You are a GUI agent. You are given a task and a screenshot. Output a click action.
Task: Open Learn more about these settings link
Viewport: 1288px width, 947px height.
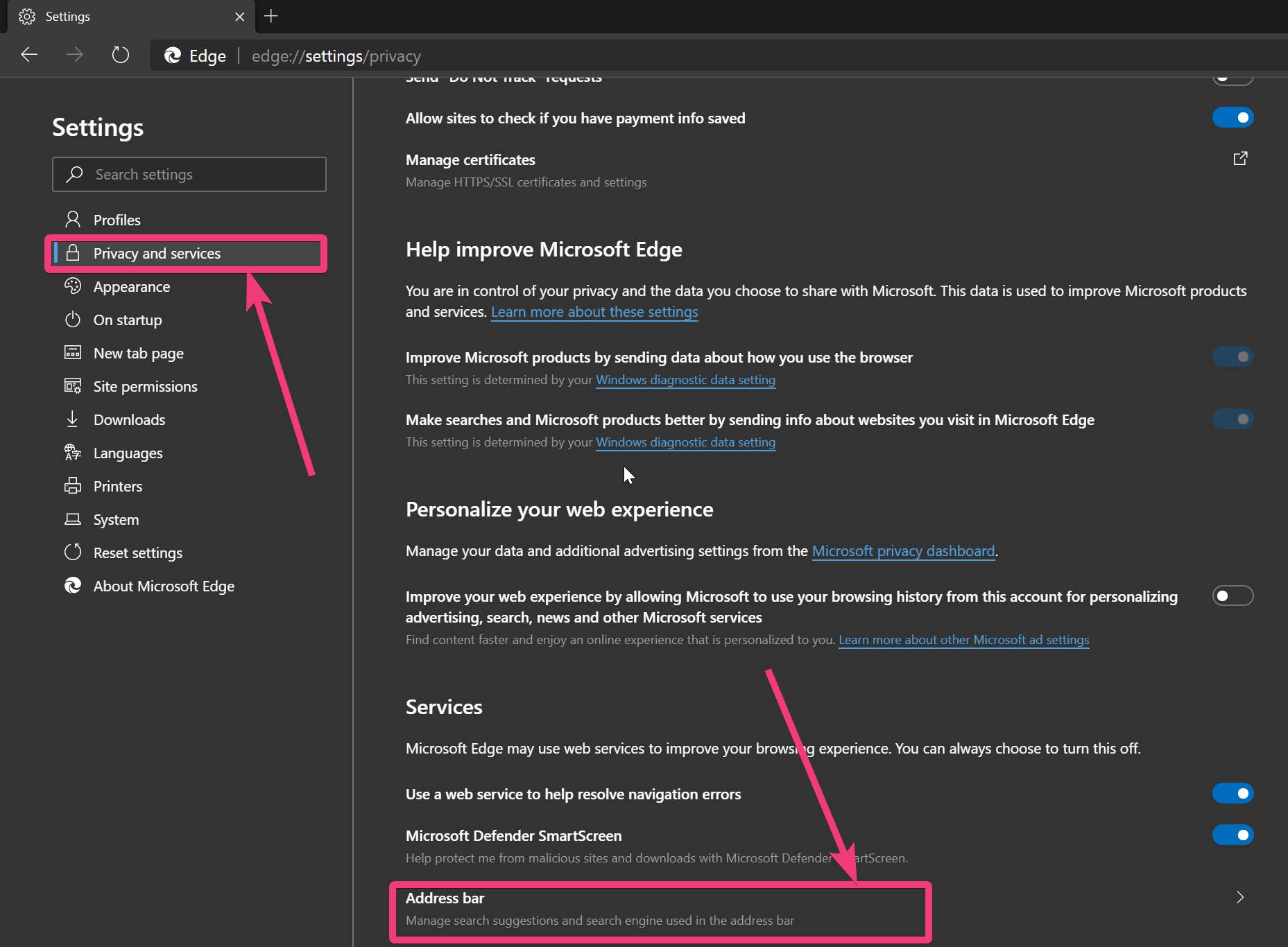click(594, 312)
